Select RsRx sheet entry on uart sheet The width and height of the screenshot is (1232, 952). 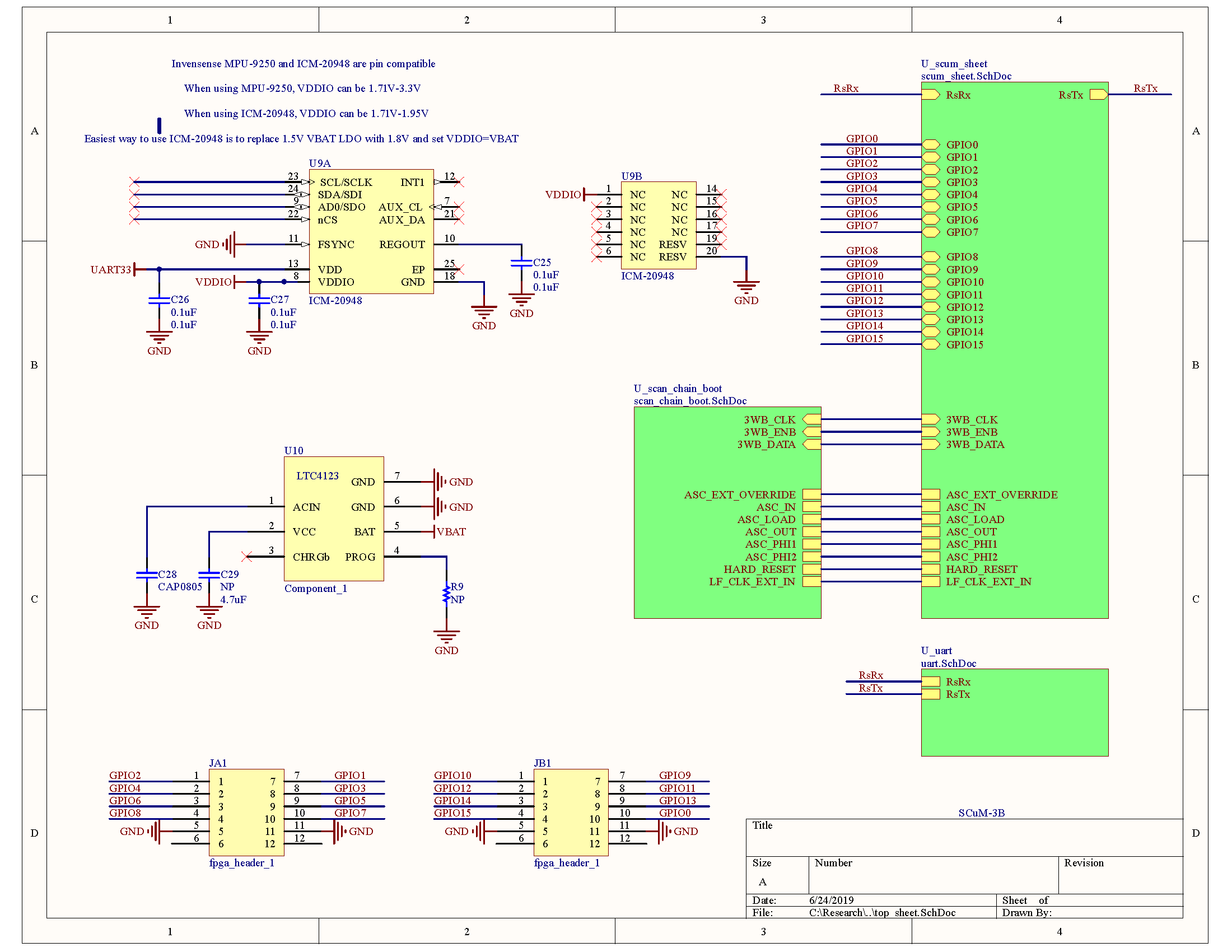pyautogui.click(x=931, y=682)
